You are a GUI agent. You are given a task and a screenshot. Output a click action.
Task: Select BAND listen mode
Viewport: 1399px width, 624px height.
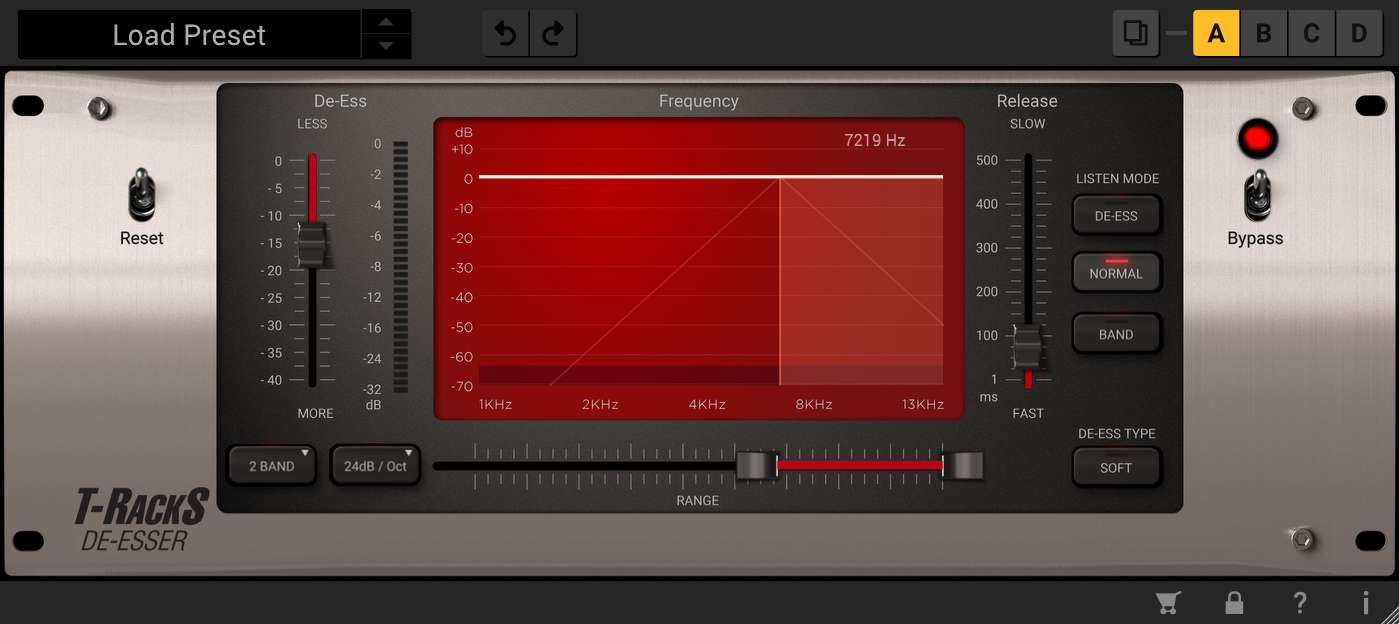[x=1116, y=334]
